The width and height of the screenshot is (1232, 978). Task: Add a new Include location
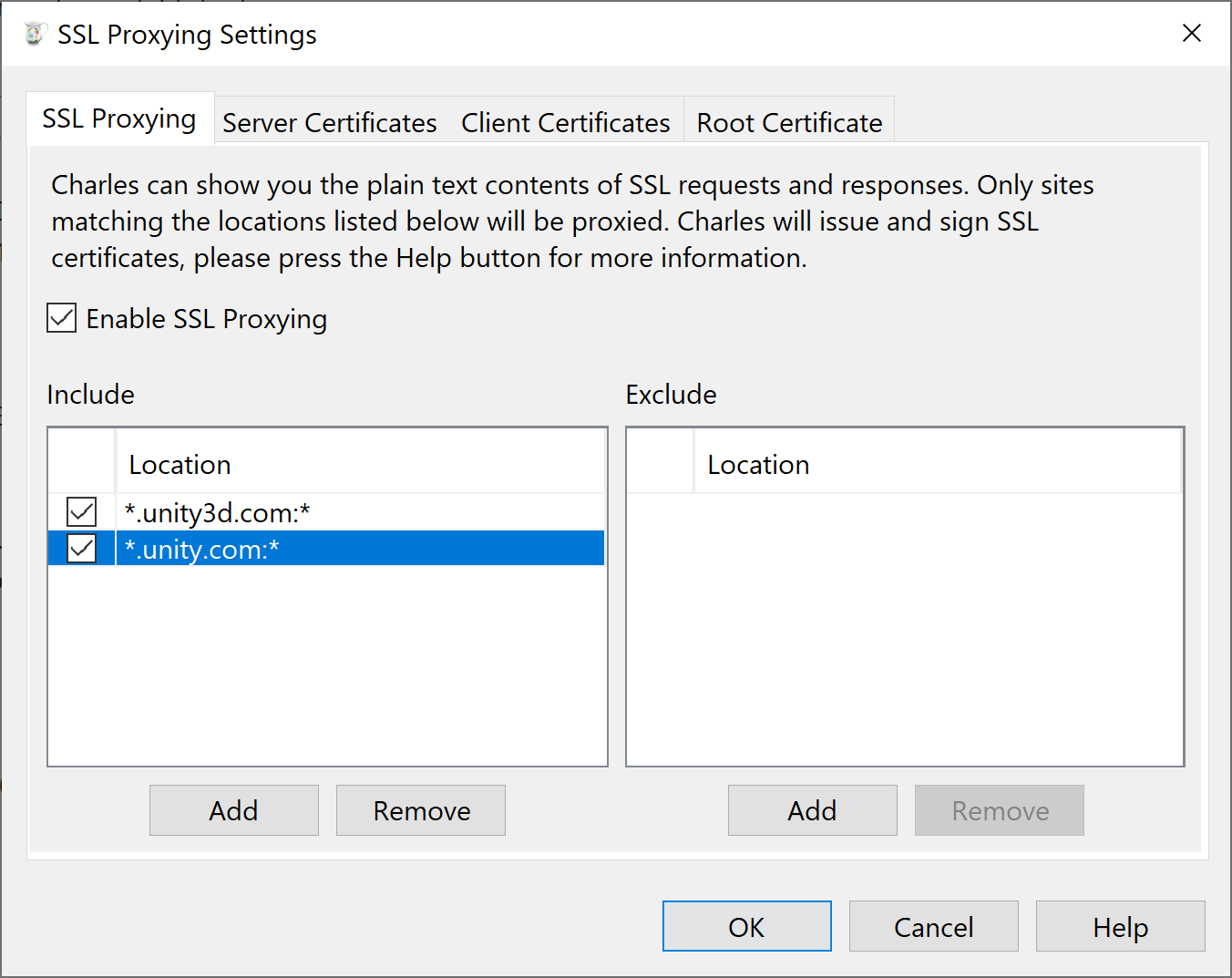pyautogui.click(x=234, y=810)
